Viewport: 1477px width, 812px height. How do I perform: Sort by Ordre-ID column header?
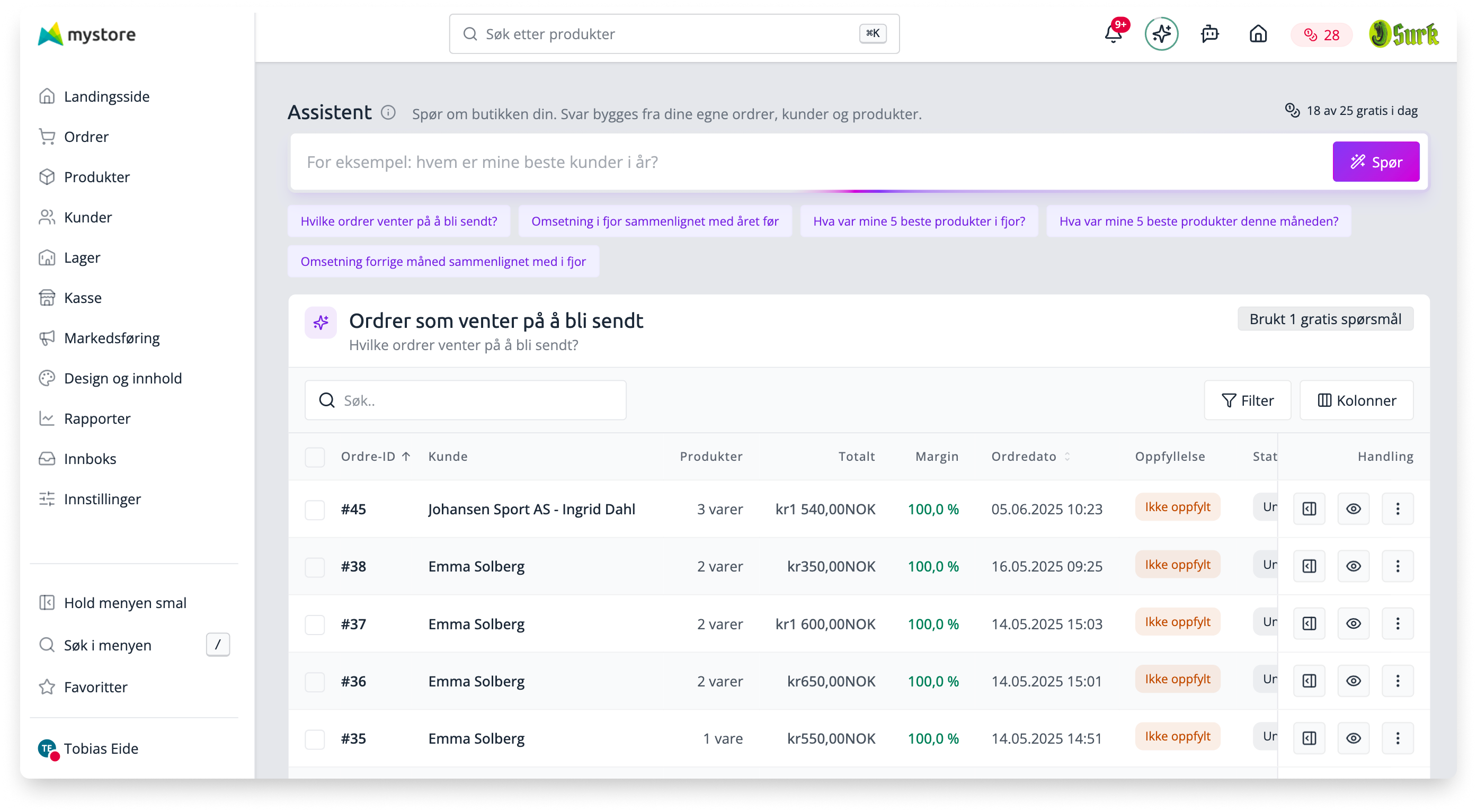click(376, 457)
